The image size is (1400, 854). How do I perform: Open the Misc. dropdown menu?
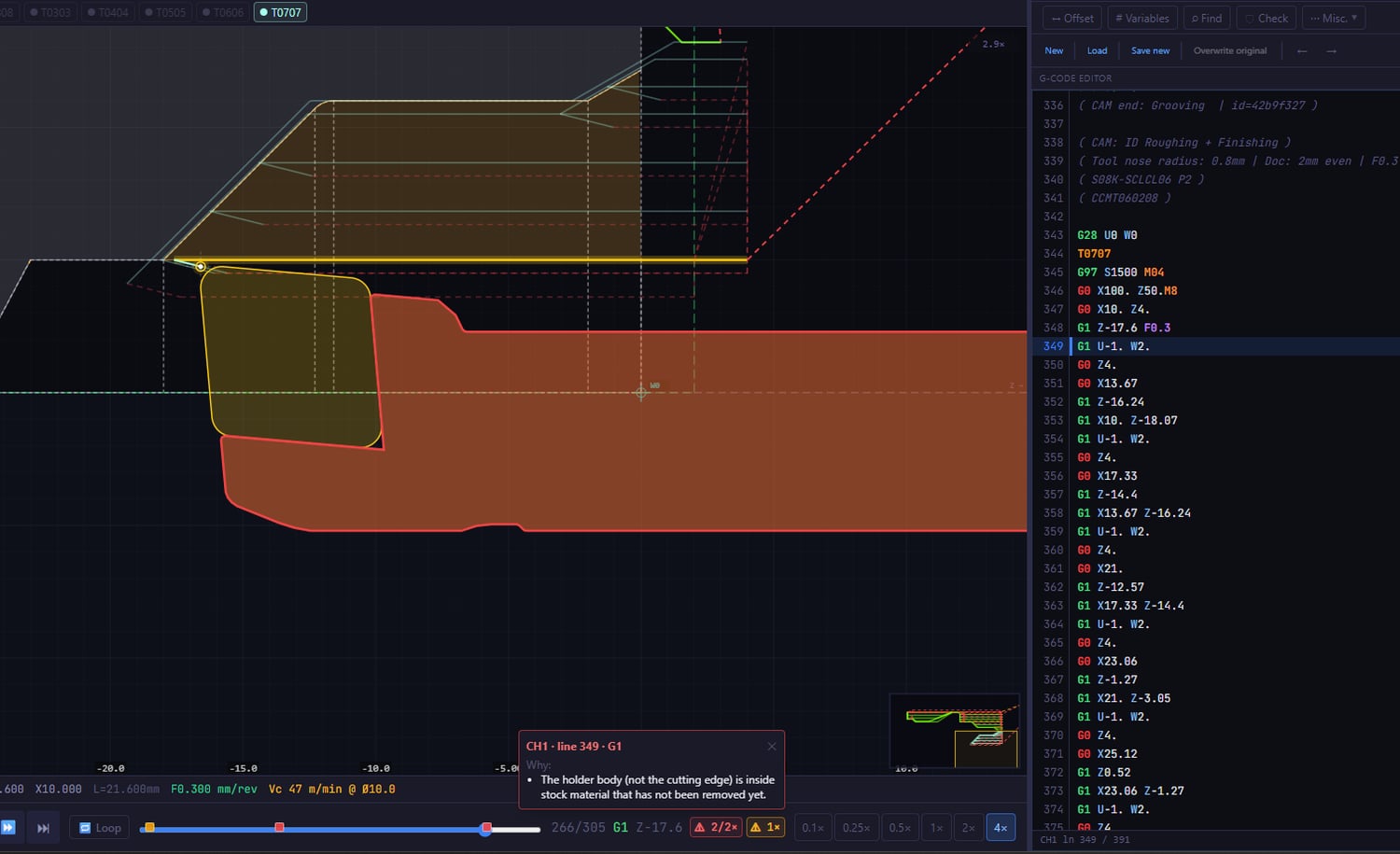tap(1334, 18)
